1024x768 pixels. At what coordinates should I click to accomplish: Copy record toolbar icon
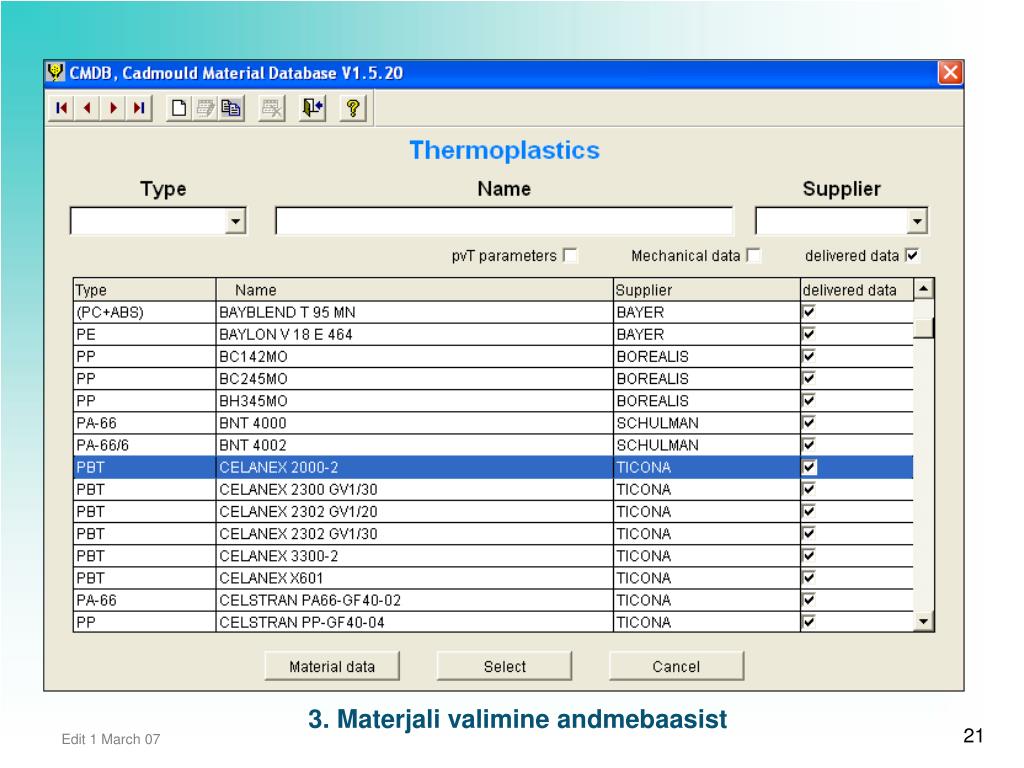click(x=231, y=108)
